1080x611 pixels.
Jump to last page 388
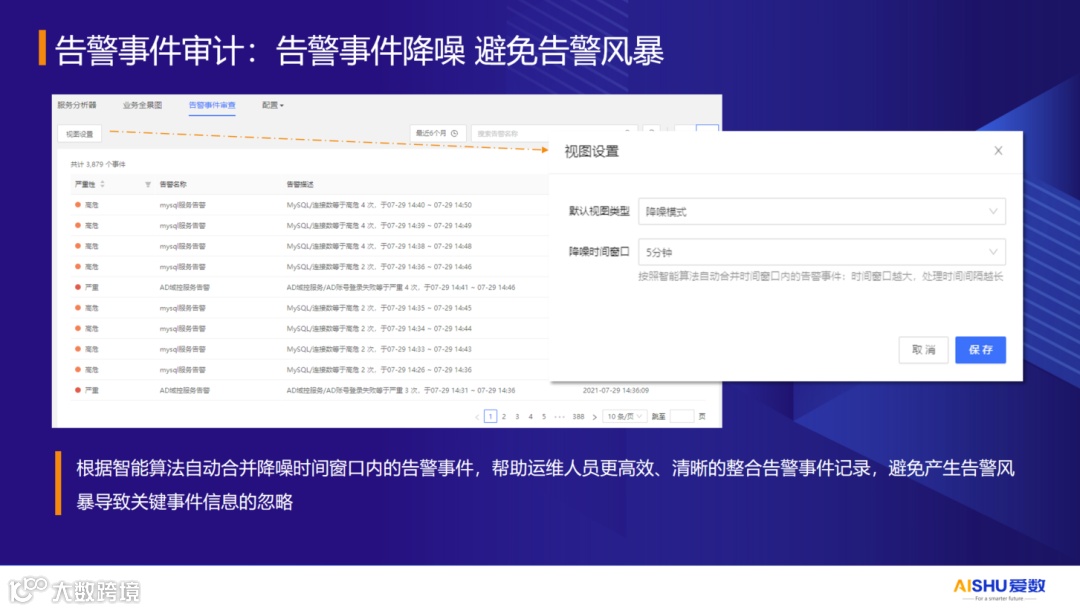coord(579,417)
